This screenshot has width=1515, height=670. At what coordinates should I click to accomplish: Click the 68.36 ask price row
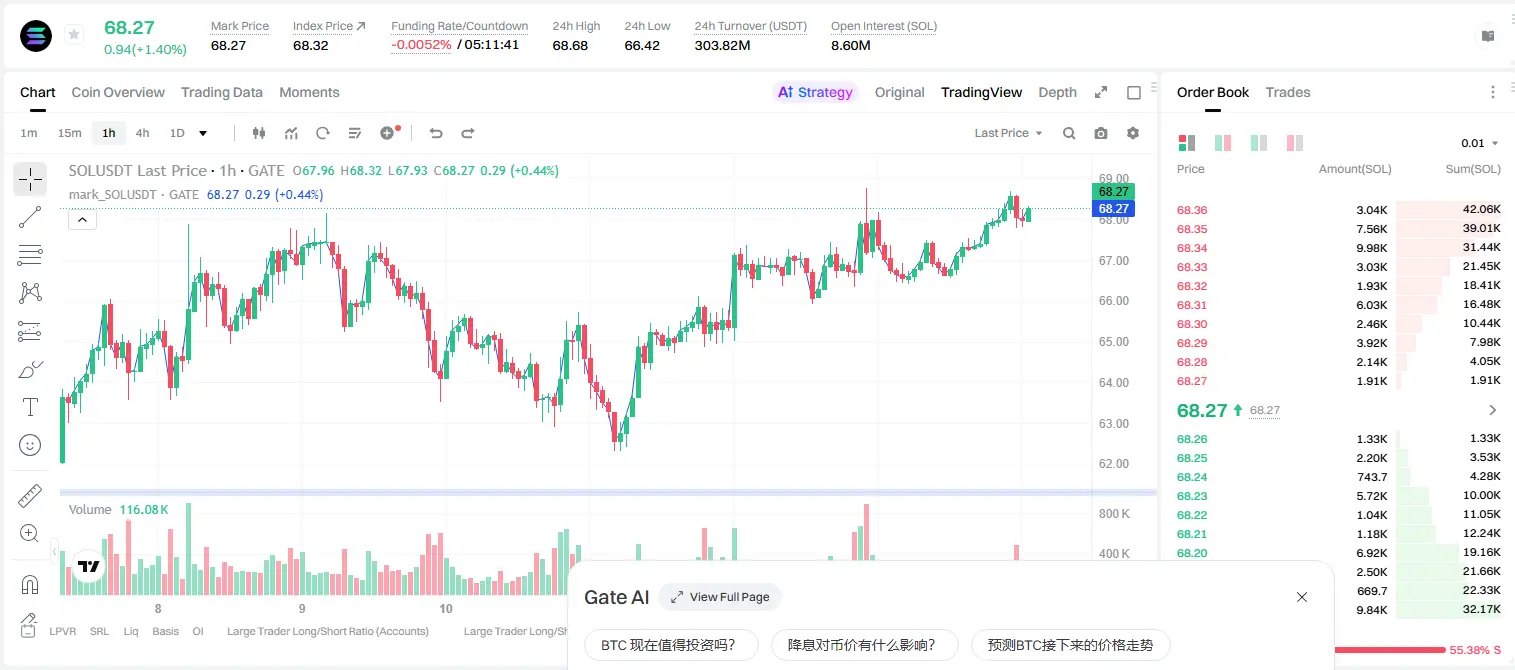pos(1338,210)
